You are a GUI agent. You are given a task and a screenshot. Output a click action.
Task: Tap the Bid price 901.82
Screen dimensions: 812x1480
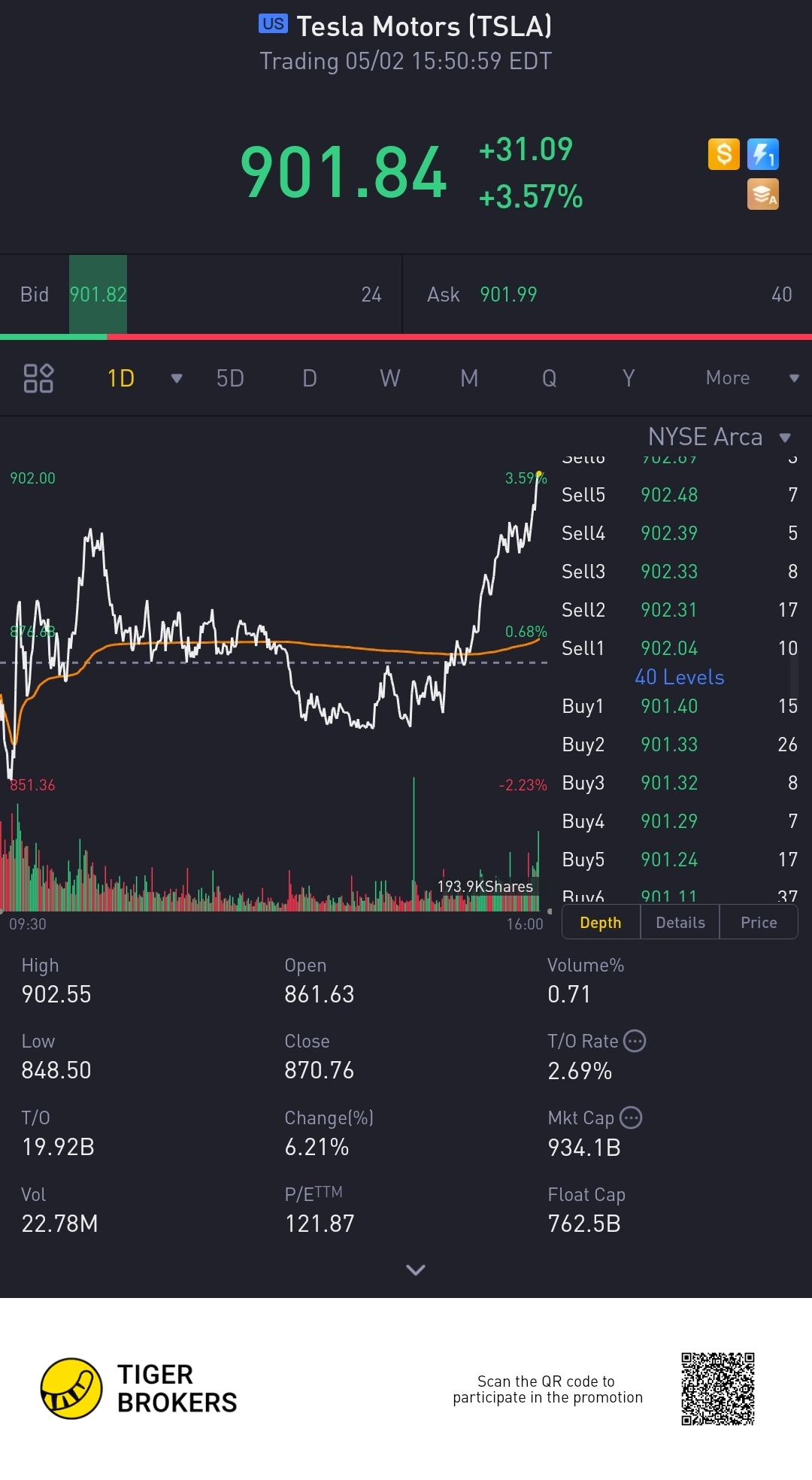coord(98,294)
